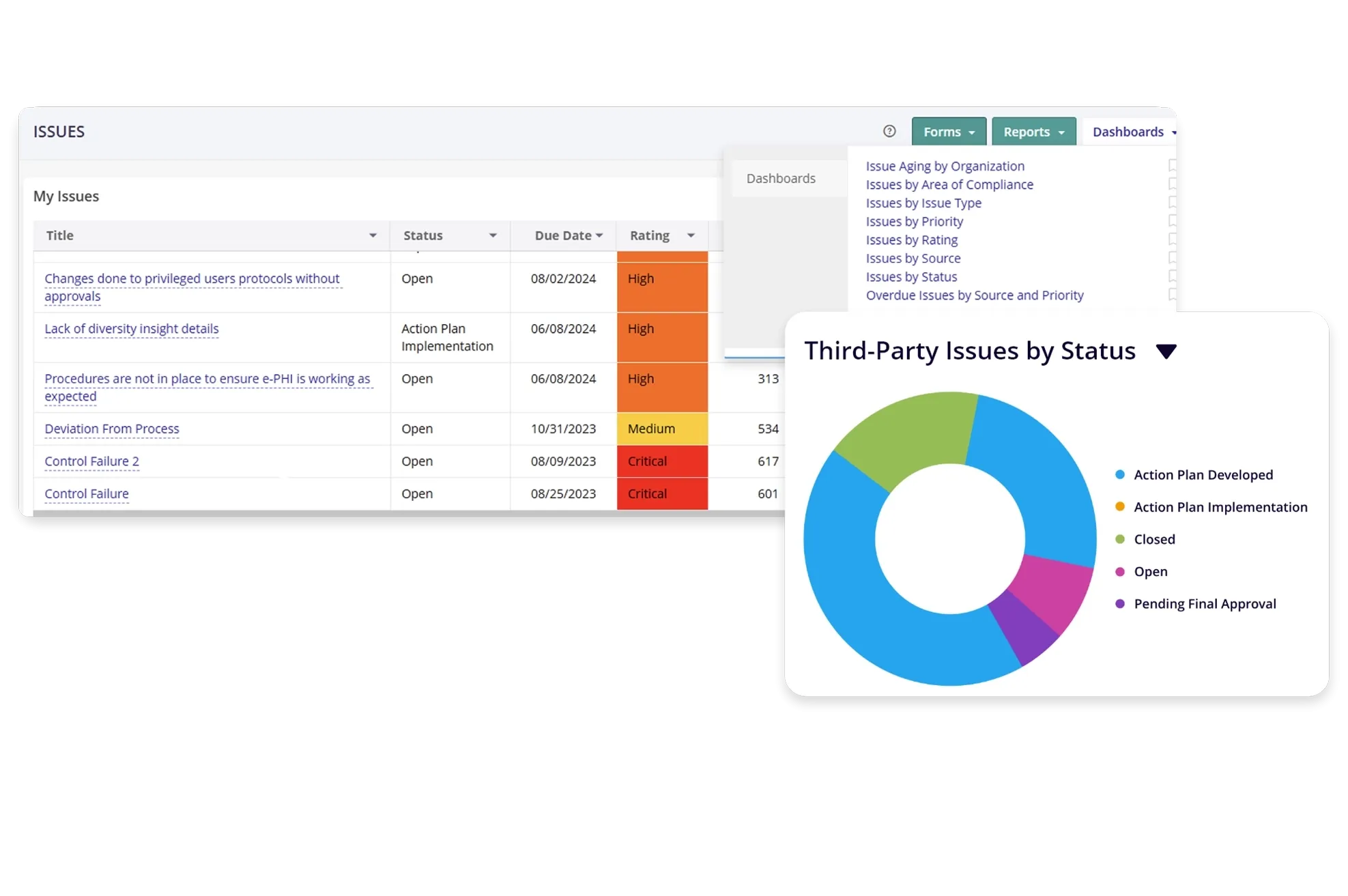
Task: Toggle Closed legend item in chart
Action: point(1153,539)
